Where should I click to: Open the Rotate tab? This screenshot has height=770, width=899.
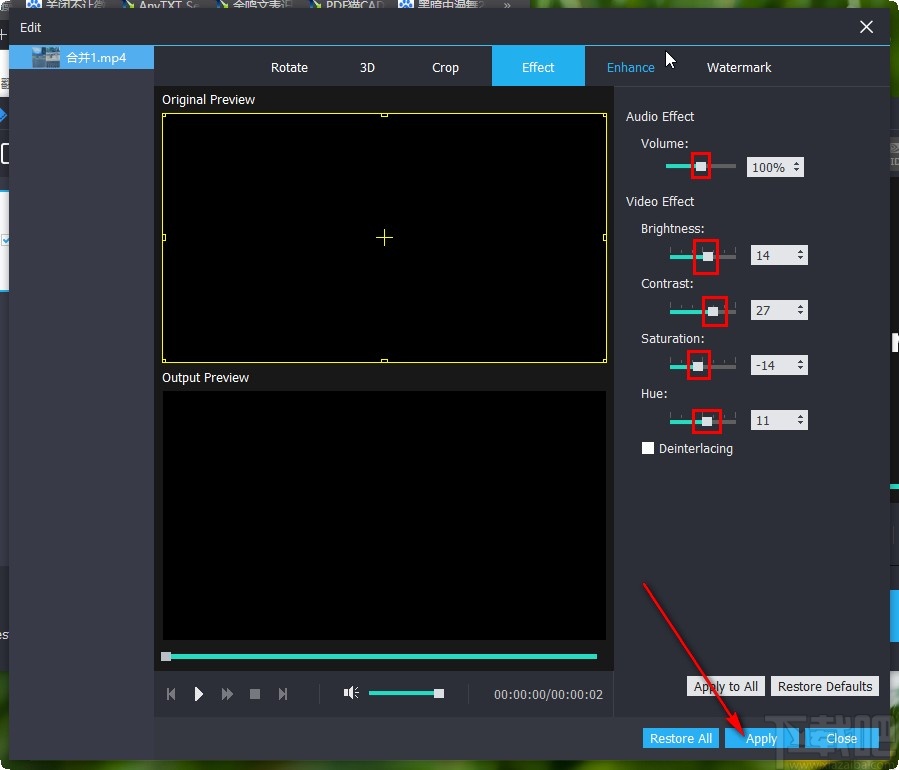pos(289,67)
